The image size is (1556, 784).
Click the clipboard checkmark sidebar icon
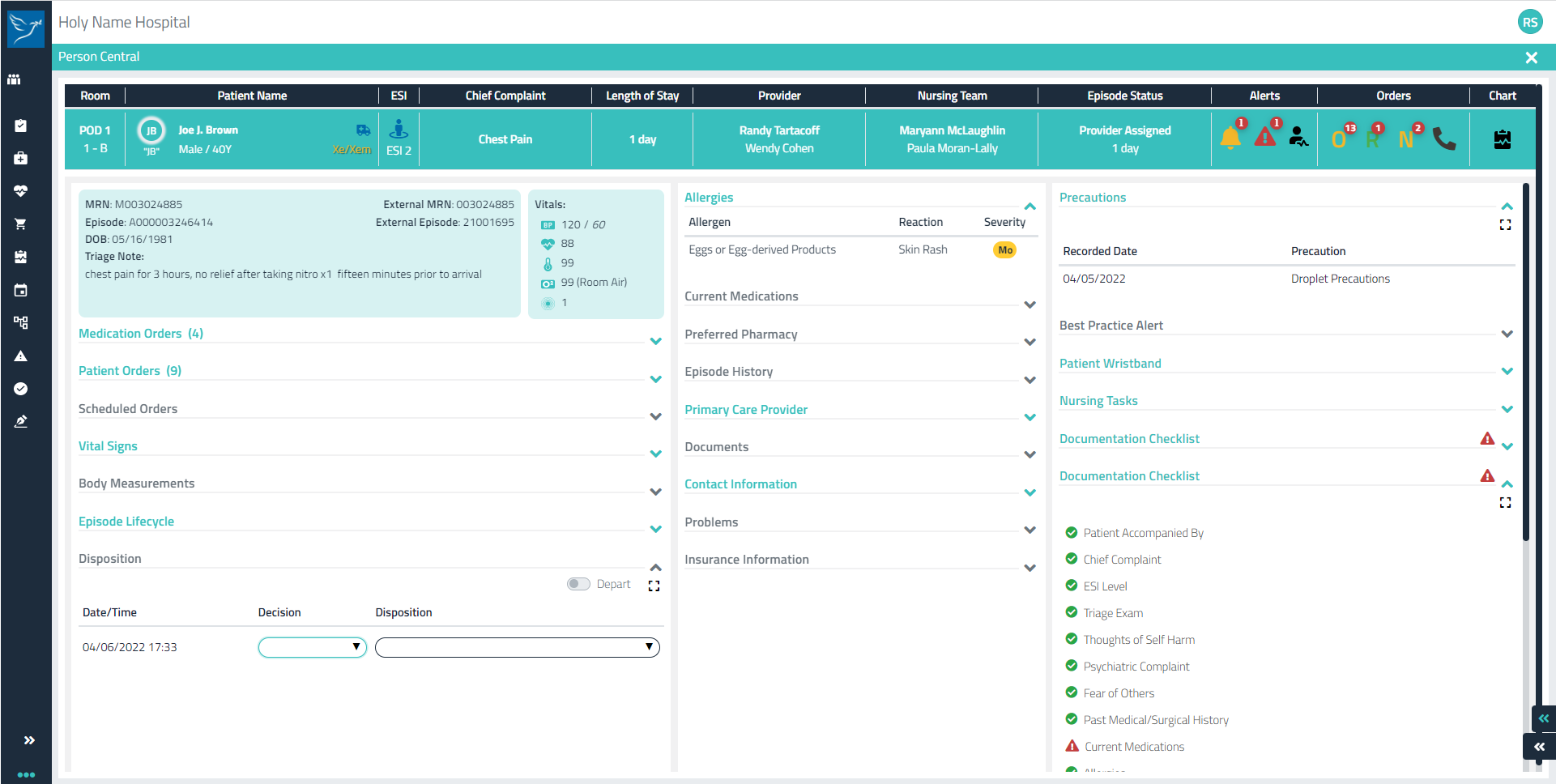point(21,126)
